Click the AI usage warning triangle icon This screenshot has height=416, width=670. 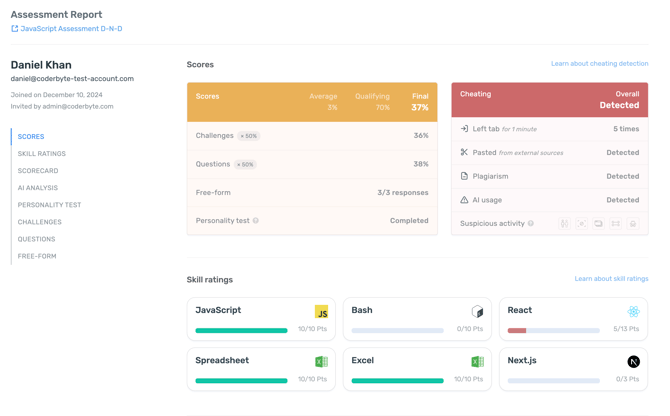464,200
